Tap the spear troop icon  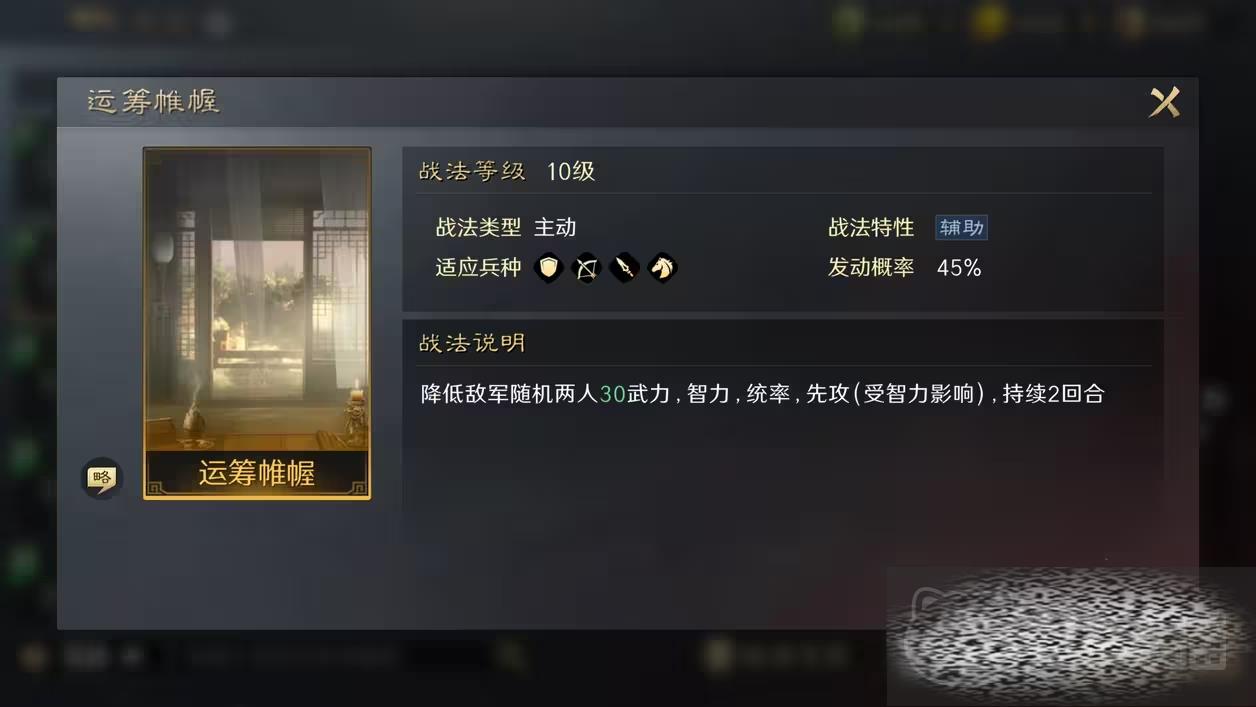tap(624, 268)
